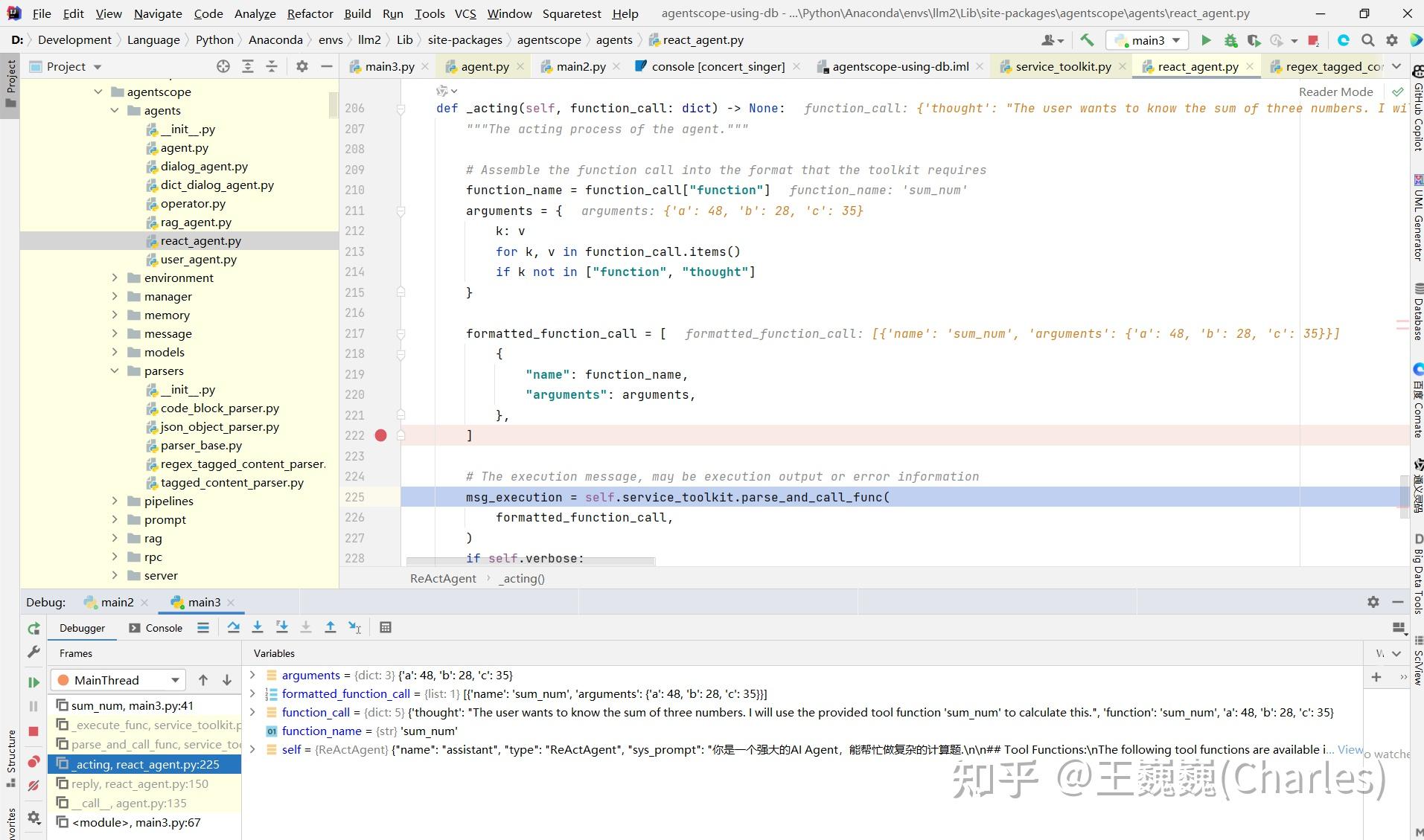Click View link for self variable
The width and height of the screenshot is (1424, 840).
[1350, 749]
